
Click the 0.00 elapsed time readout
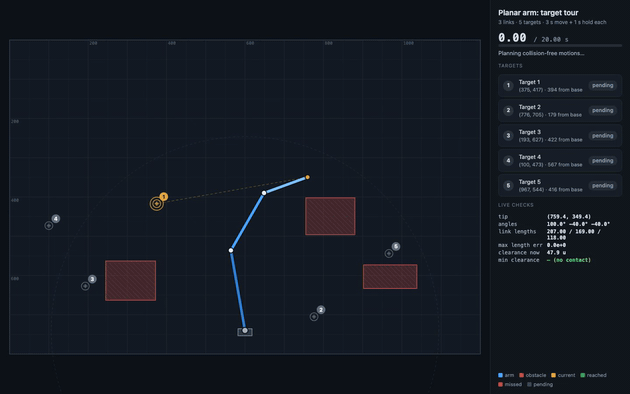pos(512,38)
